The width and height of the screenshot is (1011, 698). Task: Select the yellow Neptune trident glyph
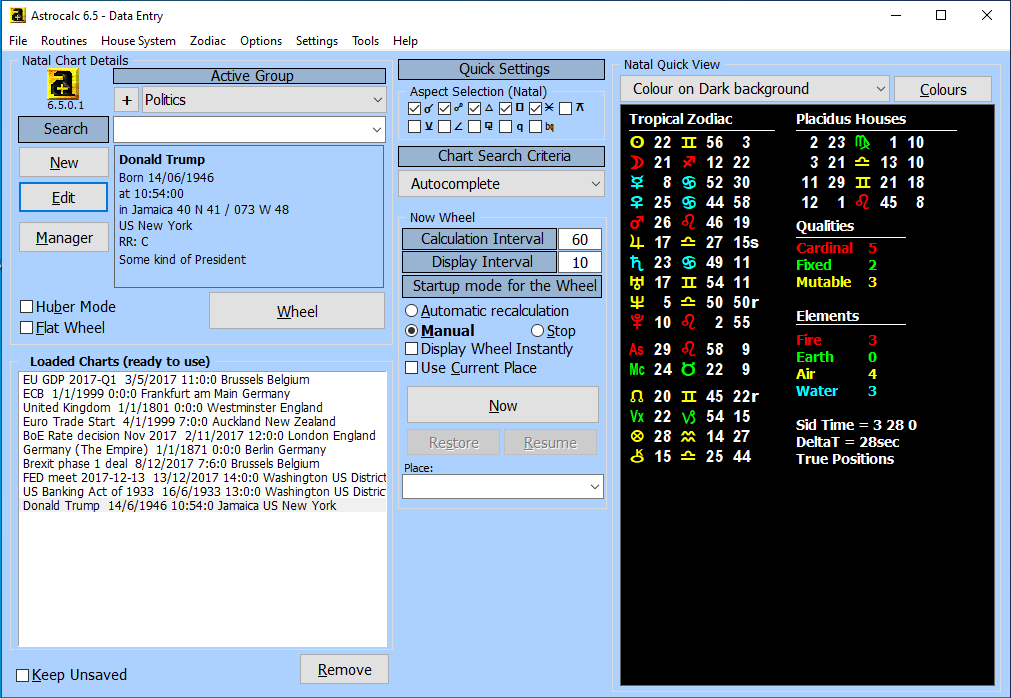coord(637,302)
